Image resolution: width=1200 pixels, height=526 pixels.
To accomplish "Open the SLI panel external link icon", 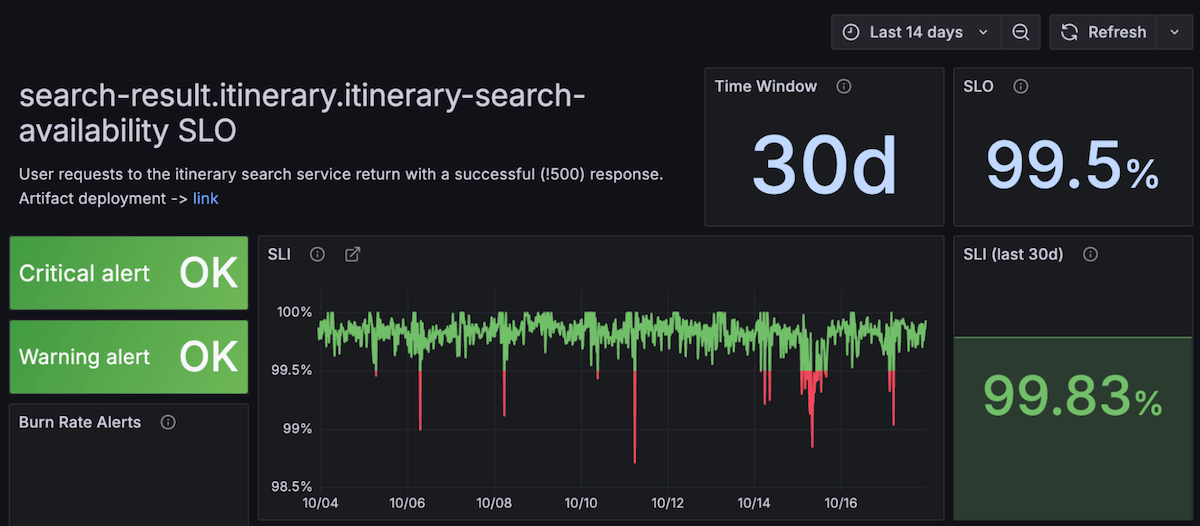I will (352, 255).
